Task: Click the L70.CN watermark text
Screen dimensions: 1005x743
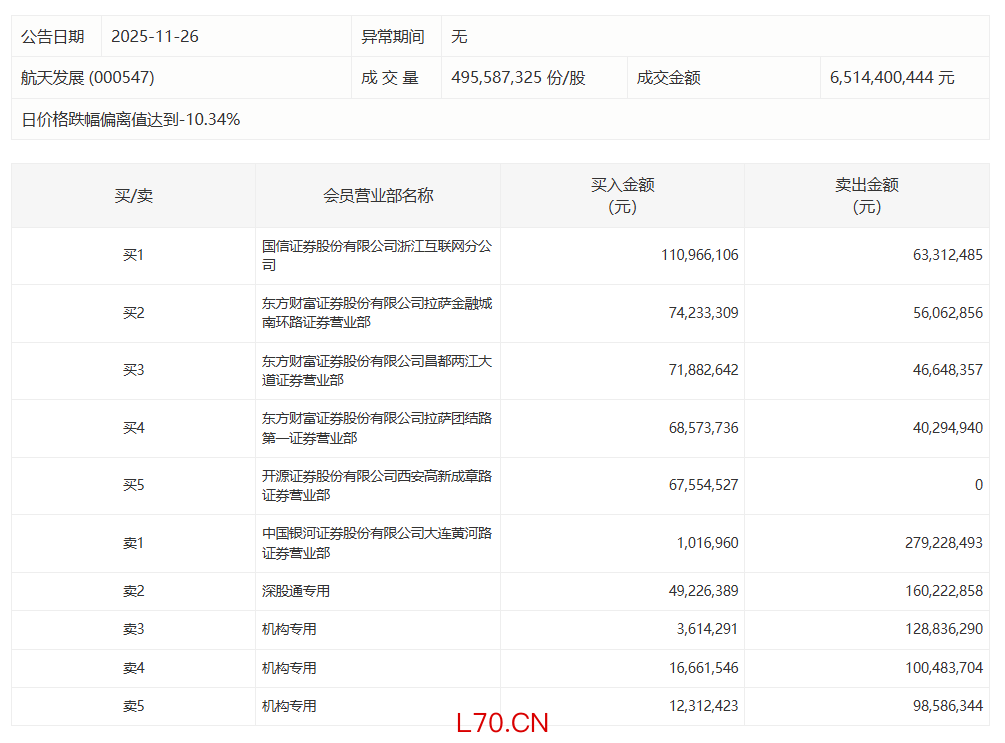Action: (501, 723)
